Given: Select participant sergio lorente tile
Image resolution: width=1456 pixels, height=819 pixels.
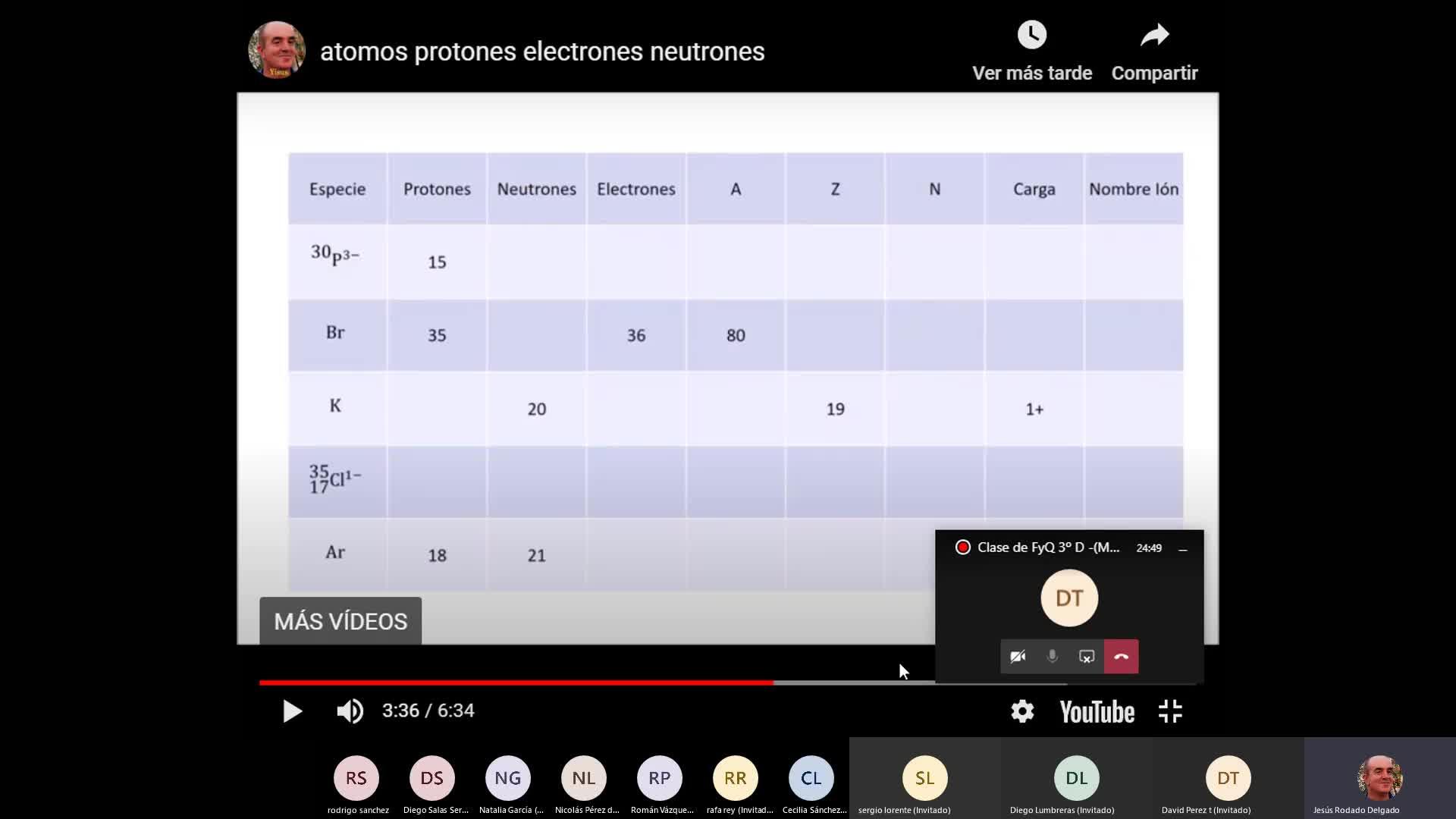Looking at the screenshot, I should [924, 778].
